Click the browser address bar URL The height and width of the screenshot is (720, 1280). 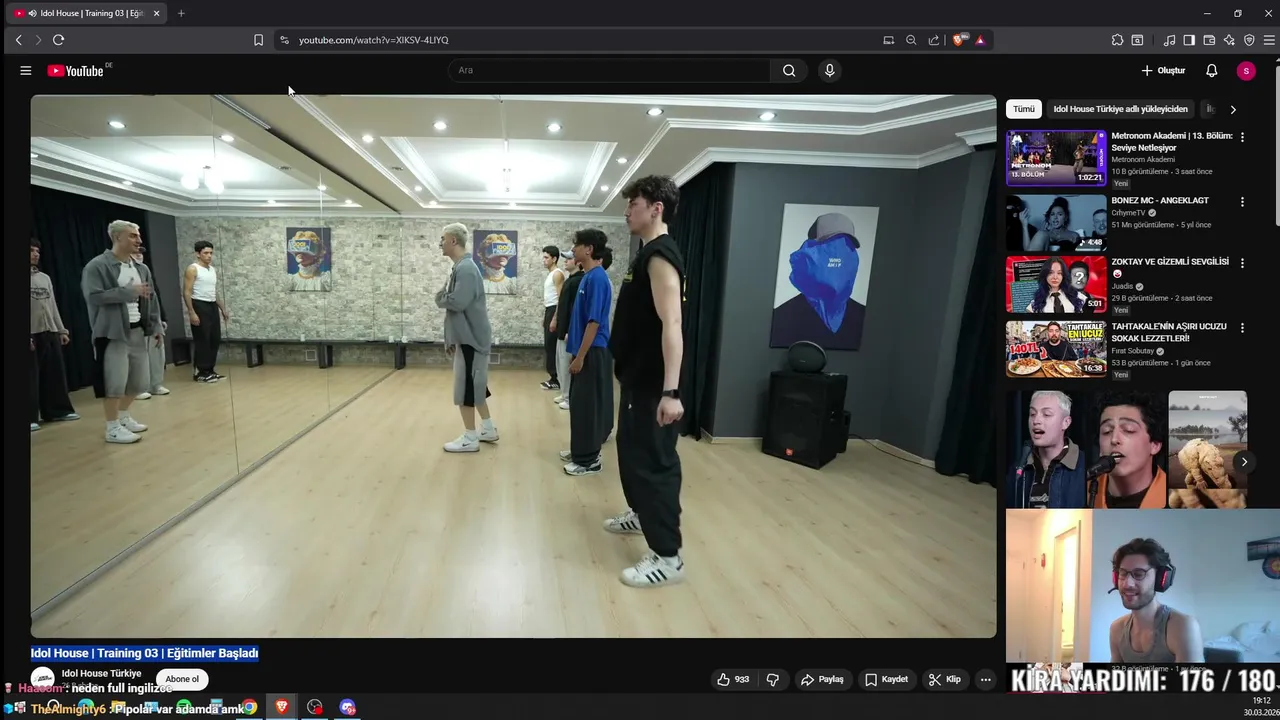(x=373, y=40)
